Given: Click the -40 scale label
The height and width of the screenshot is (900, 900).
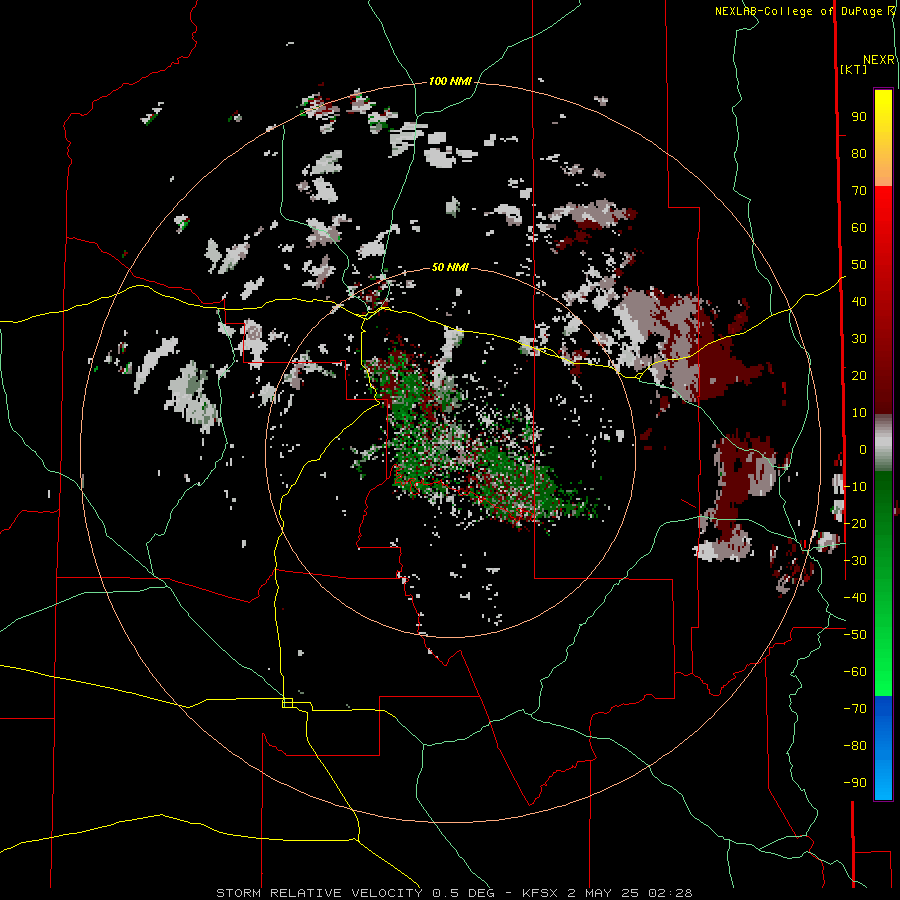Looking at the screenshot, I should coord(855,598).
